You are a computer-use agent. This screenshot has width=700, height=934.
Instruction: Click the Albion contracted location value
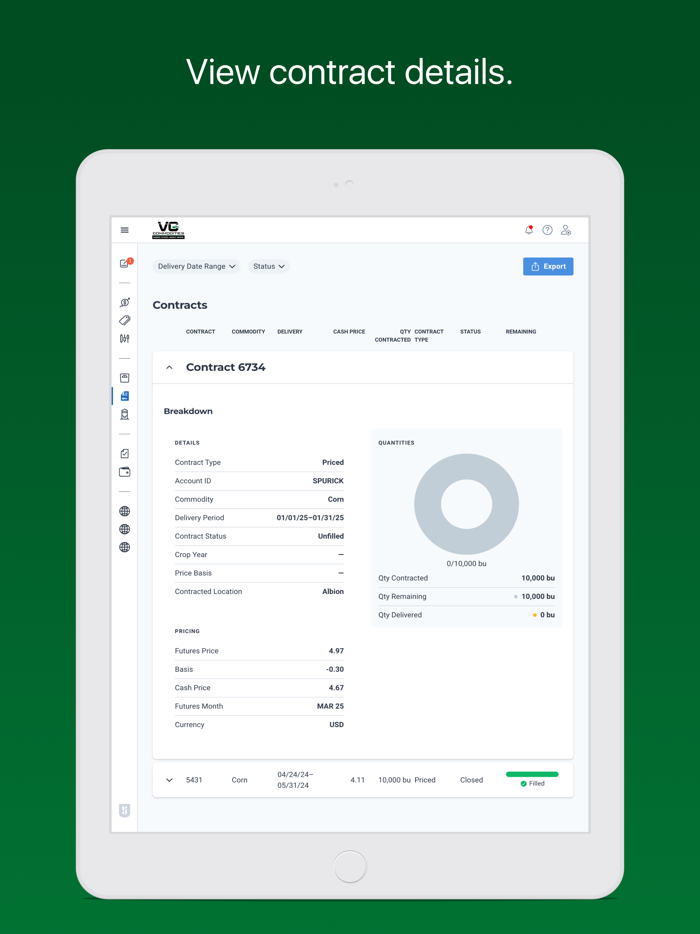tap(333, 591)
